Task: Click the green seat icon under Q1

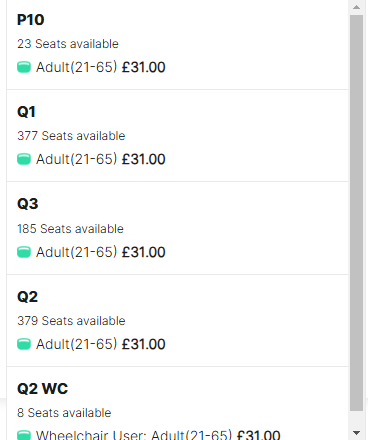Action: pos(24,159)
